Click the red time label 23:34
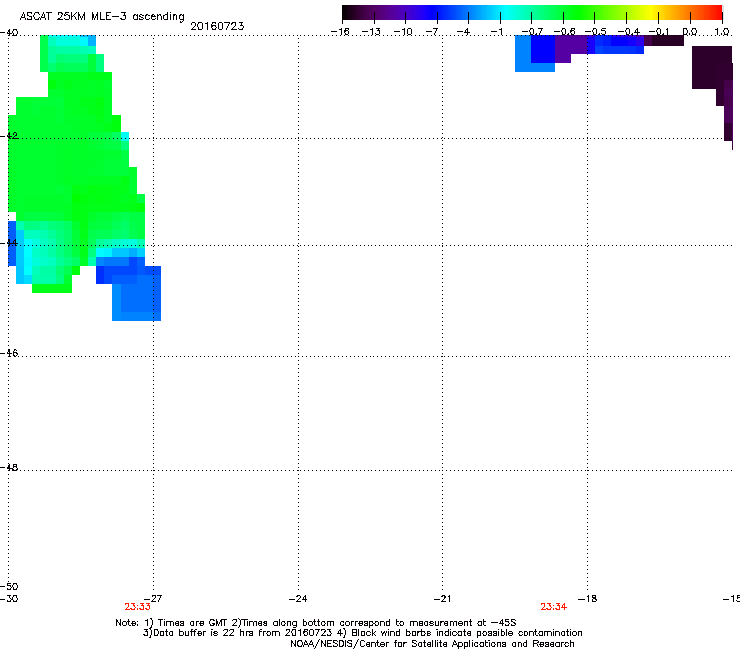Image resolution: width=740 pixels, height=650 pixels. 554,607
